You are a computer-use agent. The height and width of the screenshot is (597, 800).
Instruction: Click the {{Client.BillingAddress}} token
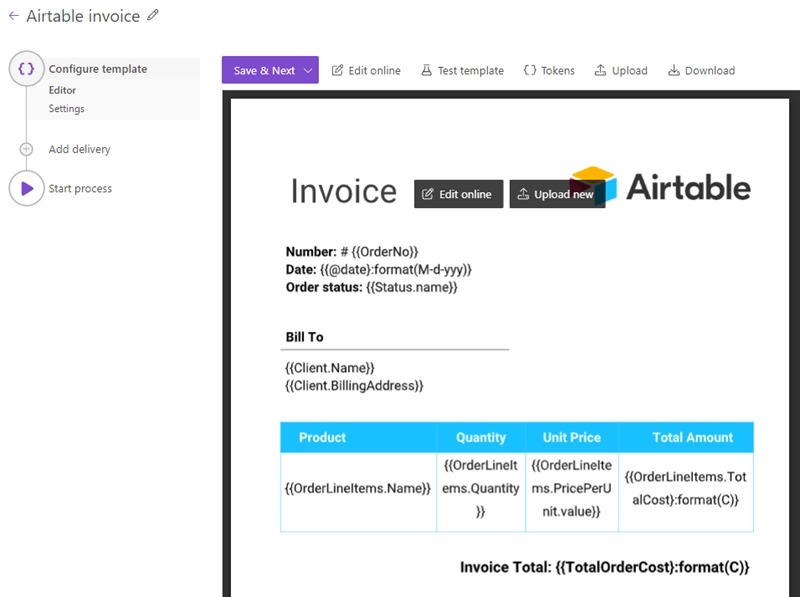click(x=354, y=386)
